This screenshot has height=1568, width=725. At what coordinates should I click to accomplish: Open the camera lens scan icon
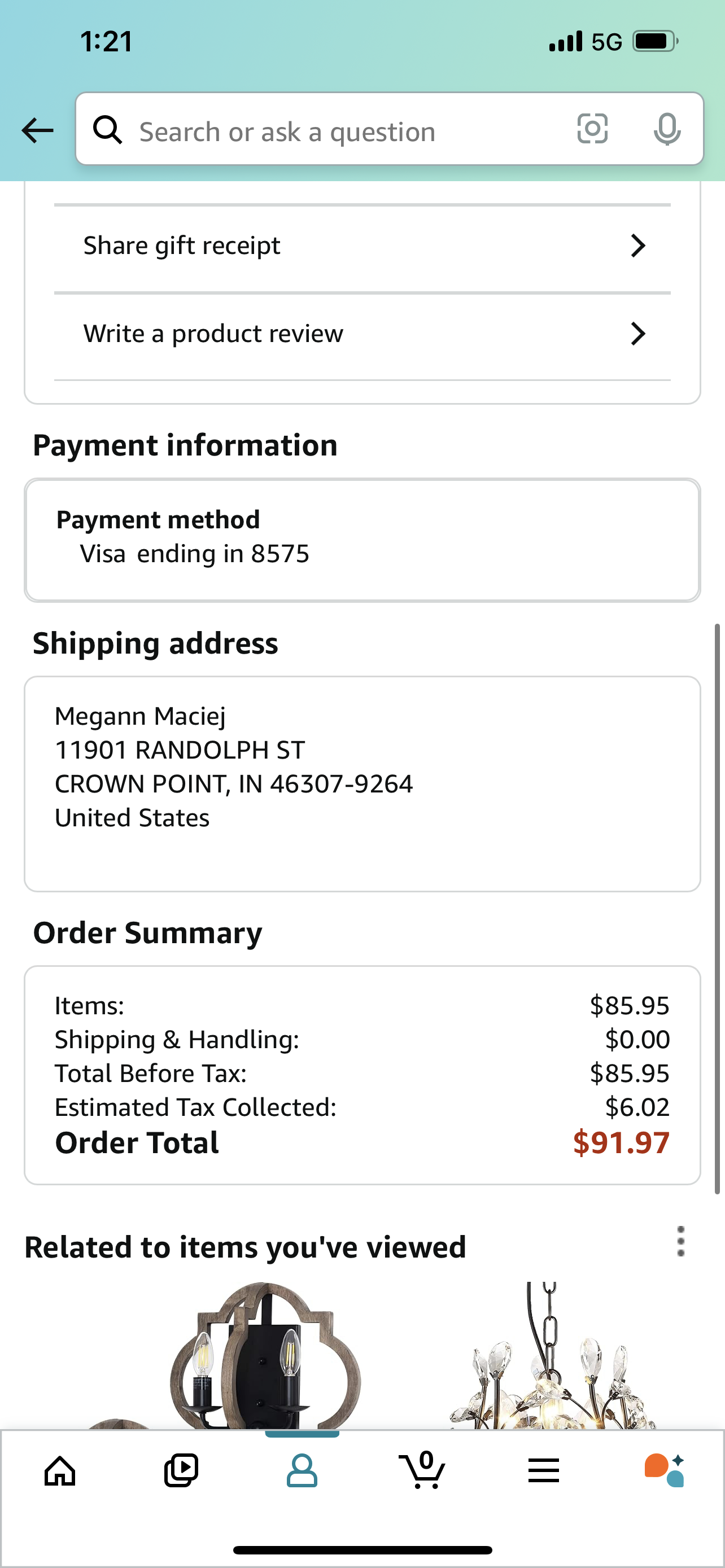click(592, 129)
